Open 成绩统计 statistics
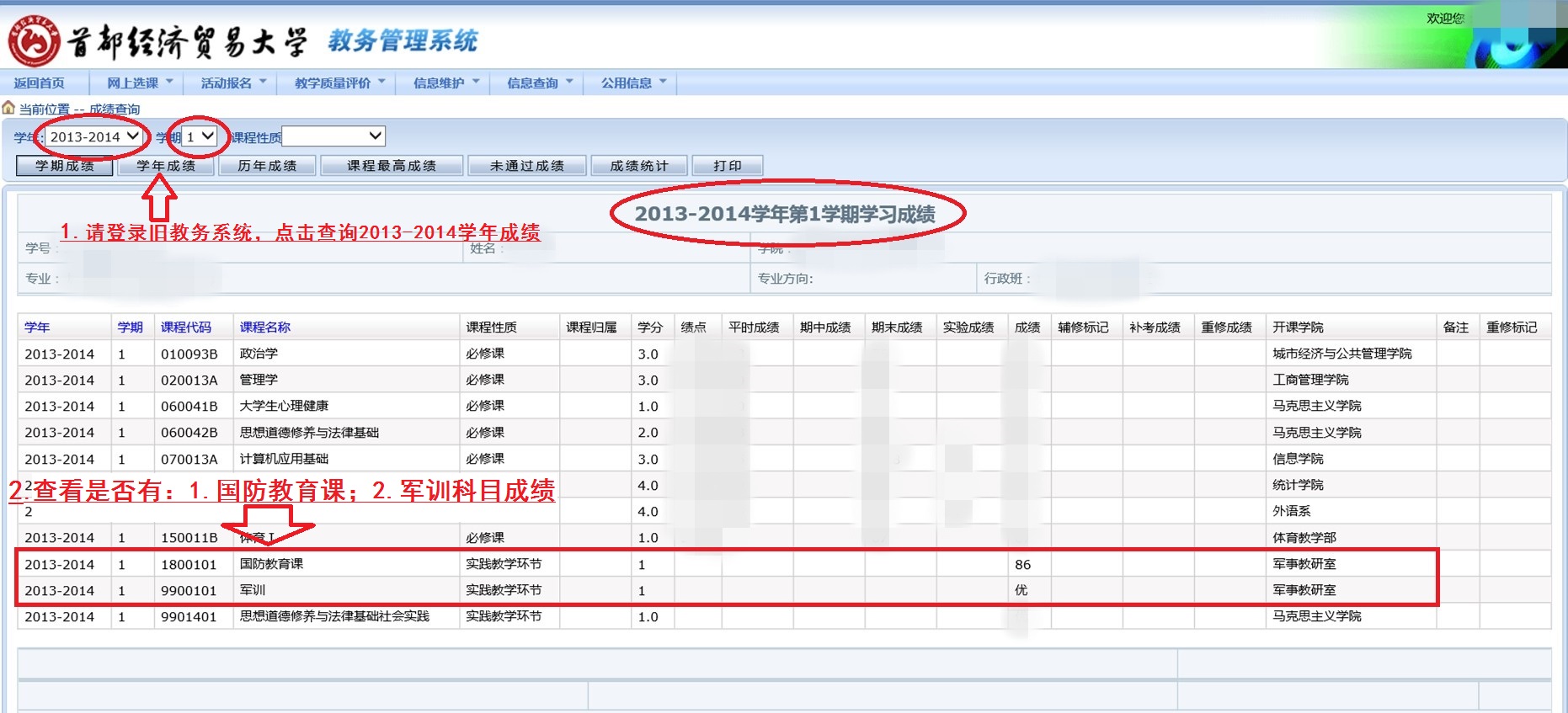The height and width of the screenshot is (713, 1568). tap(639, 166)
